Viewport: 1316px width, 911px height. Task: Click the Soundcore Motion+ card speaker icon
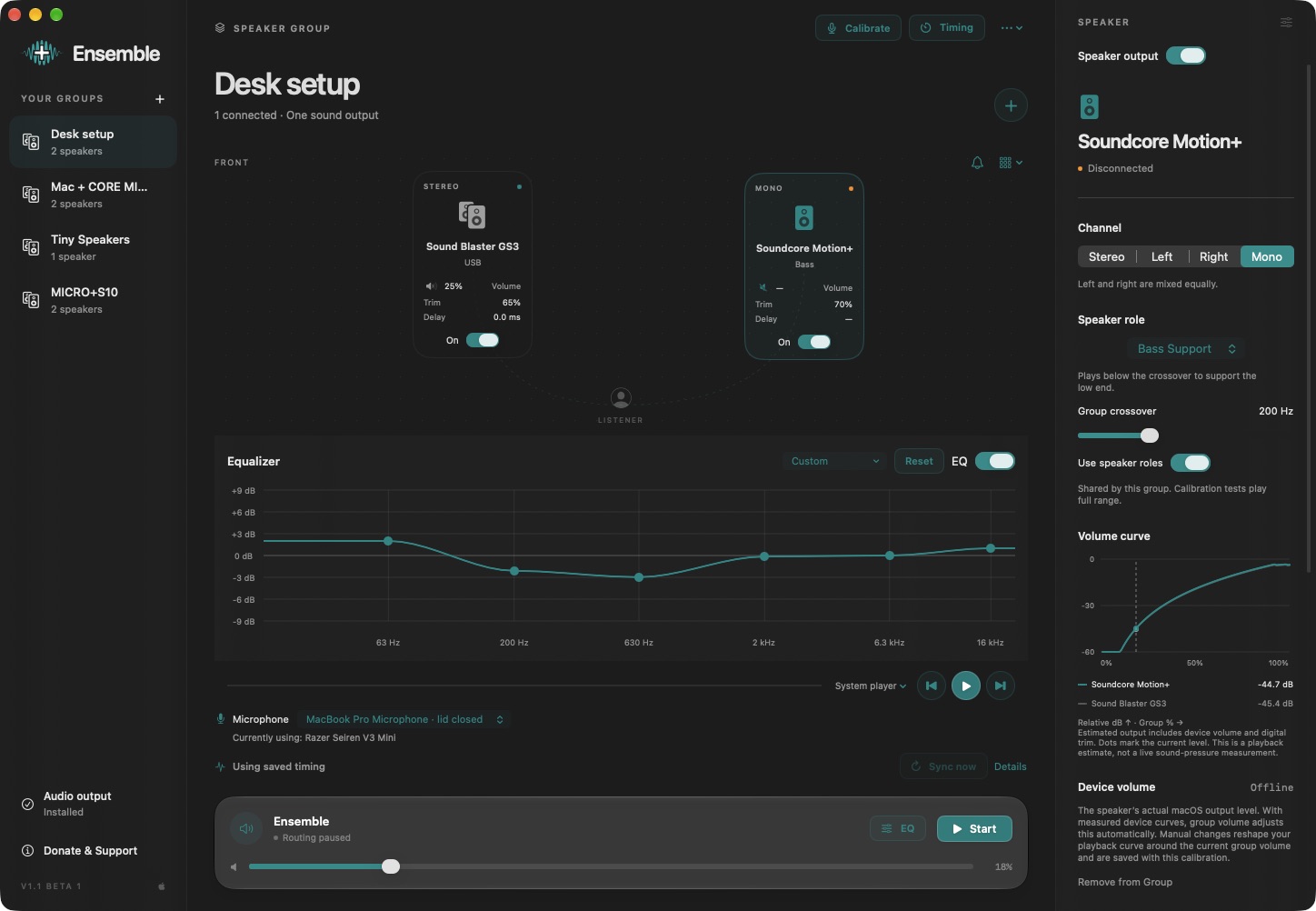click(x=803, y=217)
